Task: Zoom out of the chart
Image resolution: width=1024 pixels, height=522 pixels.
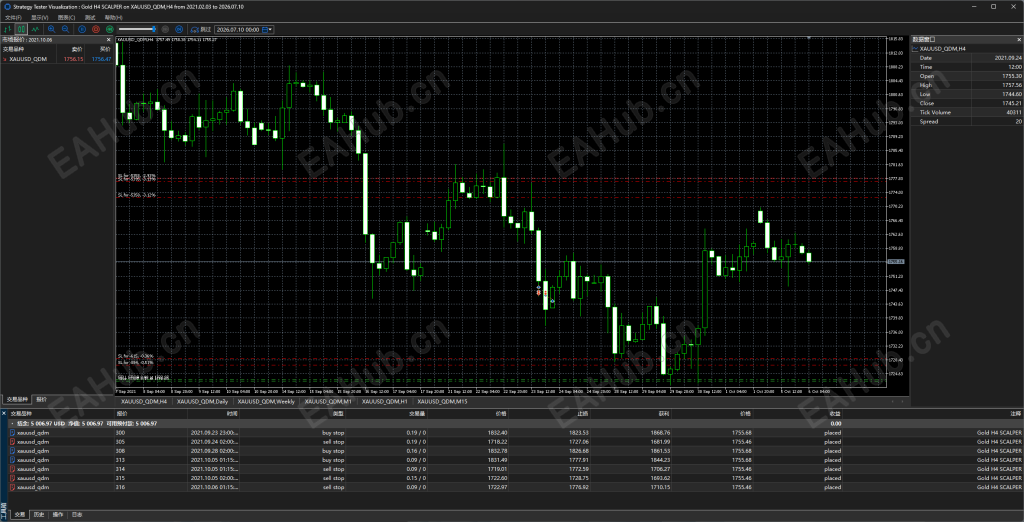Action: point(65,29)
